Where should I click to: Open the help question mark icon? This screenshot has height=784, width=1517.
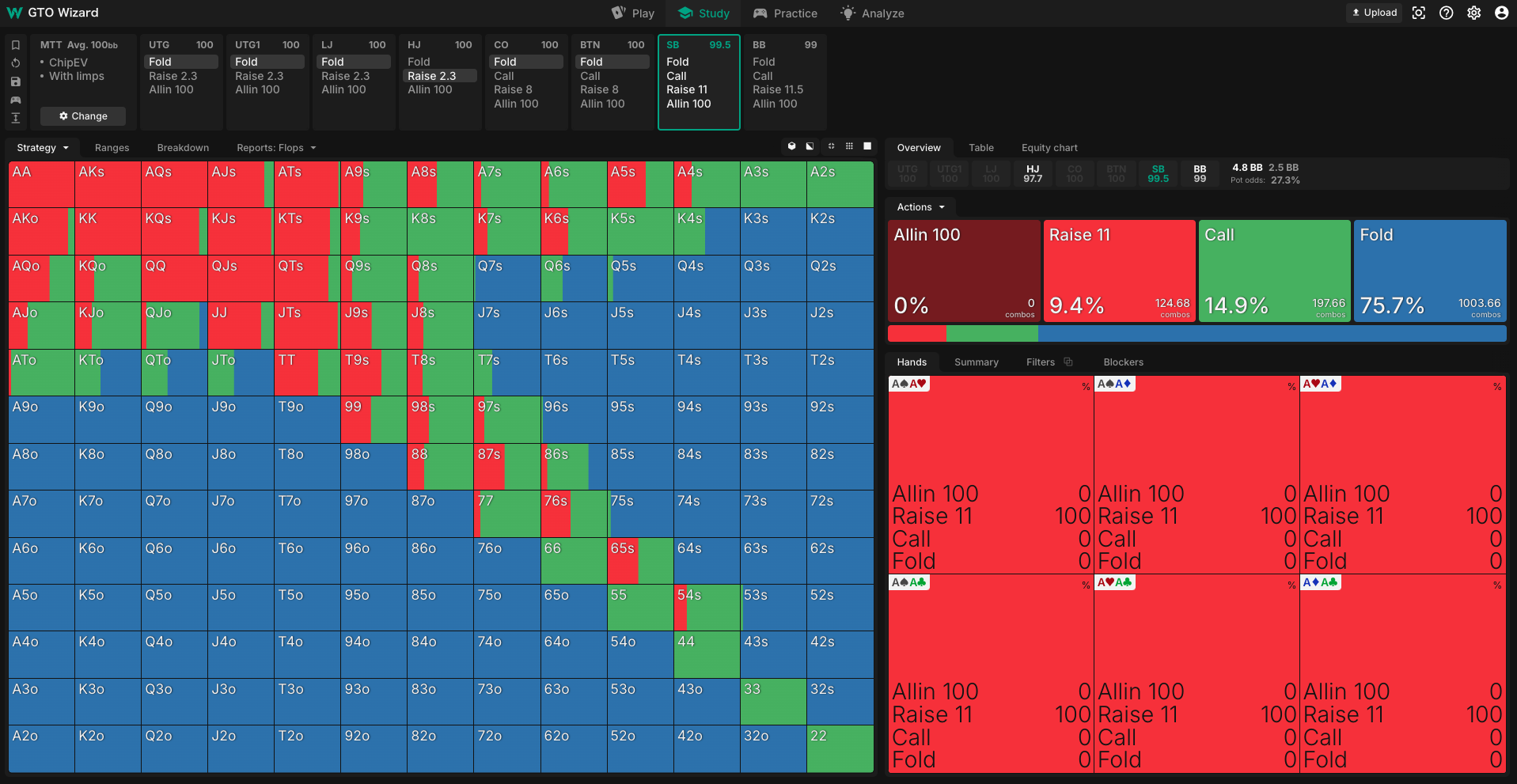pyautogui.click(x=1447, y=13)
